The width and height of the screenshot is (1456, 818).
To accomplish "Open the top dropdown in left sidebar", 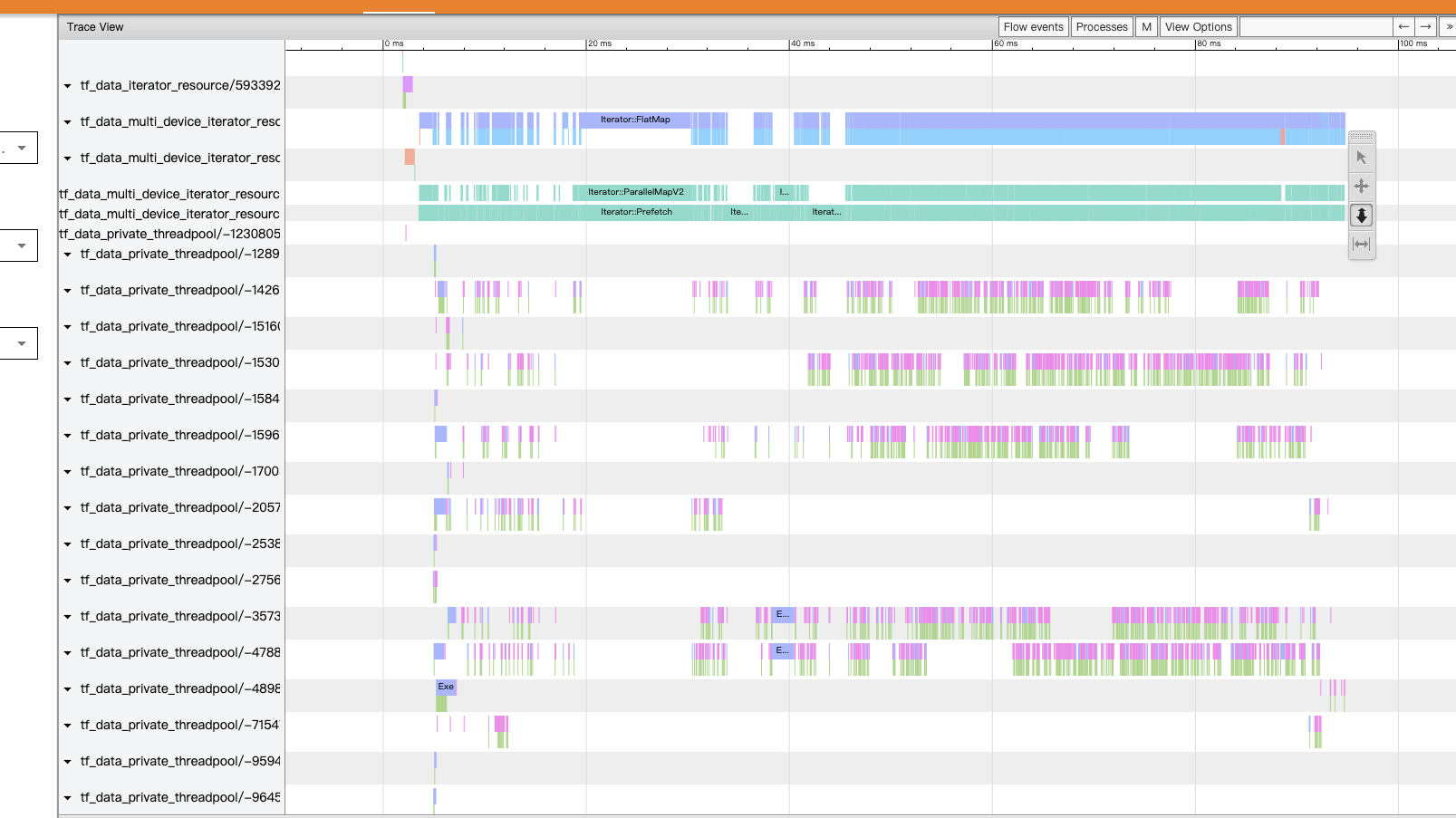I will (x=18, y=148).
